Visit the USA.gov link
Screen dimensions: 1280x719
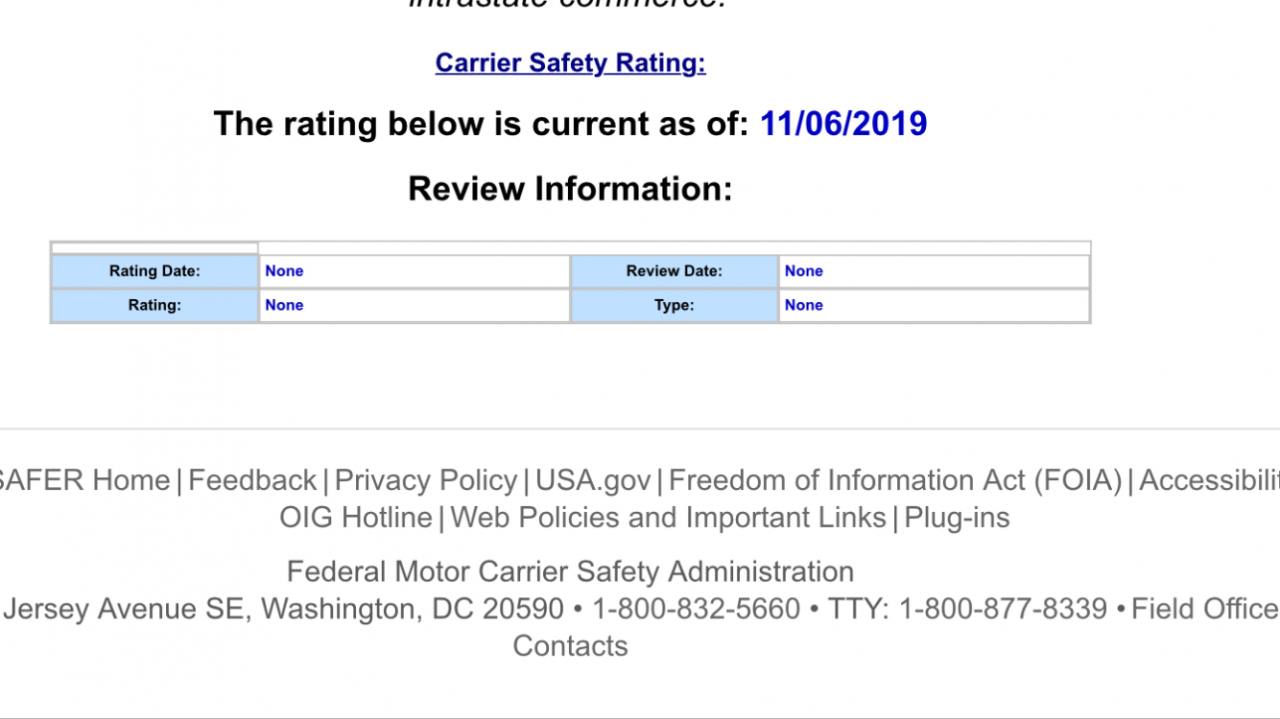593,480
